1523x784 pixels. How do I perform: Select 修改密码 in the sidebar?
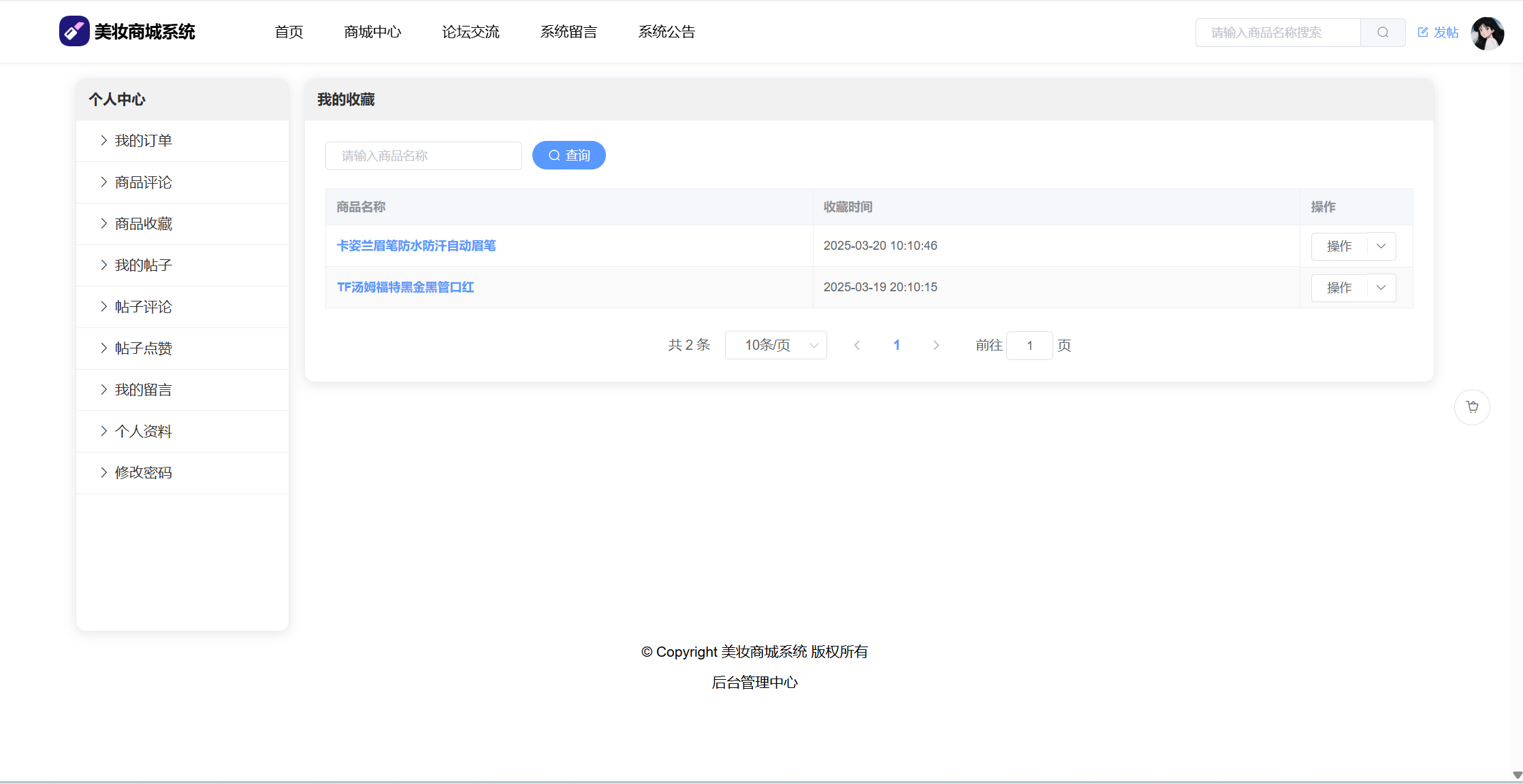(x=144, y=473)
